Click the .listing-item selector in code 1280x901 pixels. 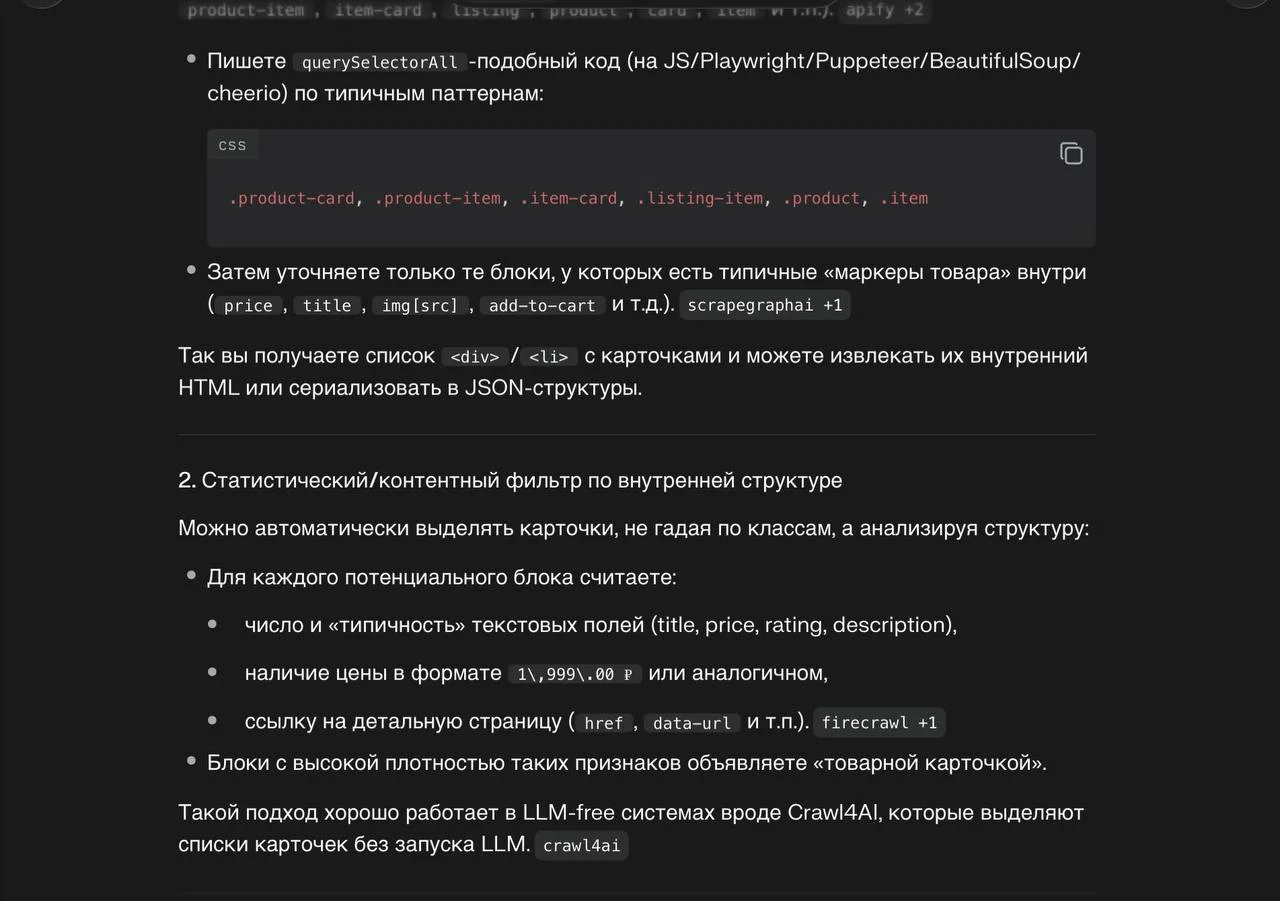(x=700, y=198)
